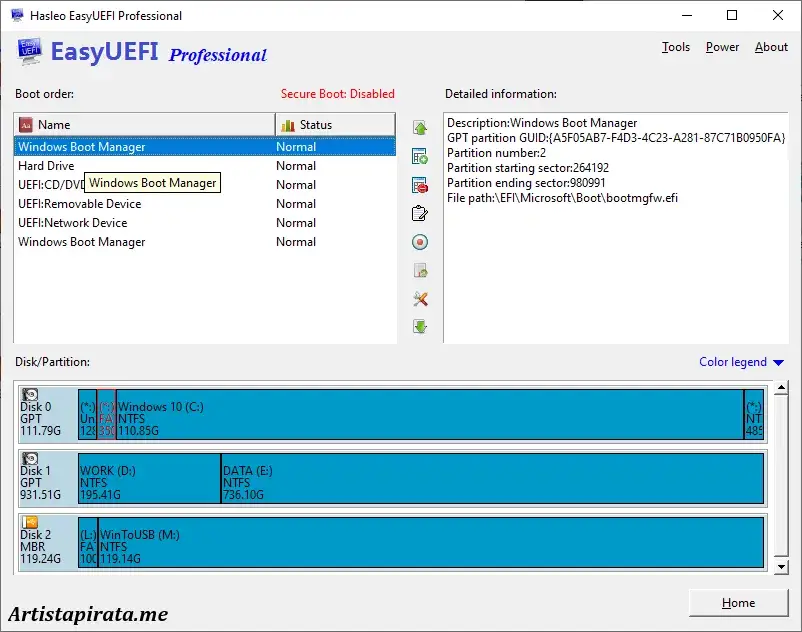Open the Color legend dropdown
Viewport: 802px width, 632px height.
pyautogui.click(x=740, y=361)
